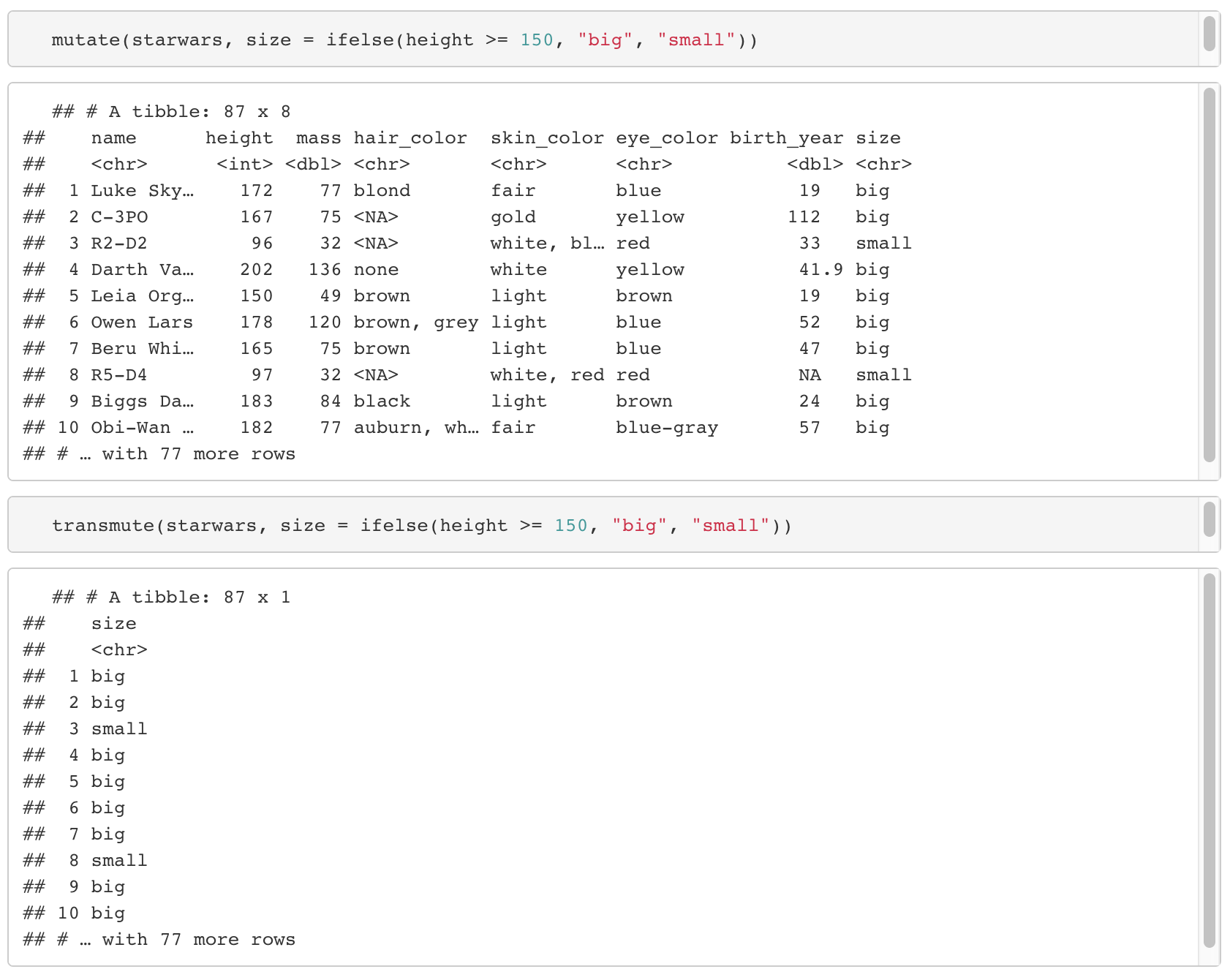Click the <int> type label under height
This screenshot has width=1230, height=980.
click(x=245, y=164)
